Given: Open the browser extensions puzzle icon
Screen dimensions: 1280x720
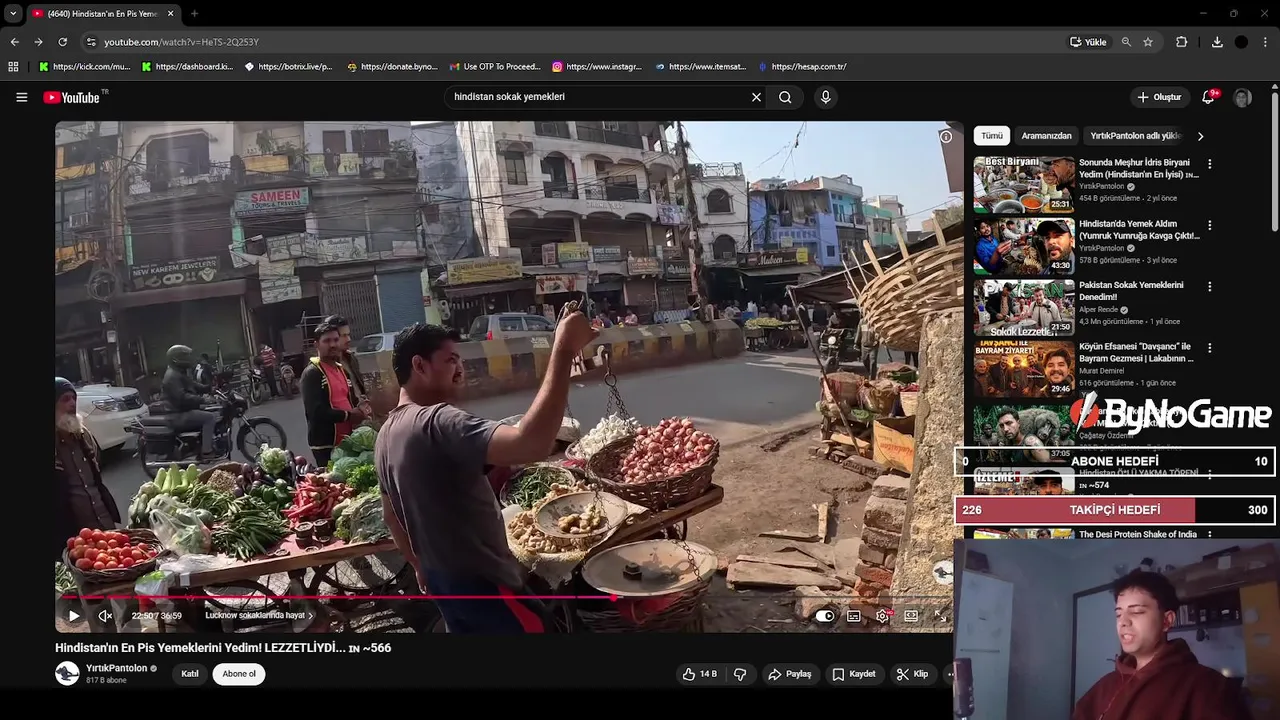Looking at the screenshot, I should click(x=1181, y=42).
